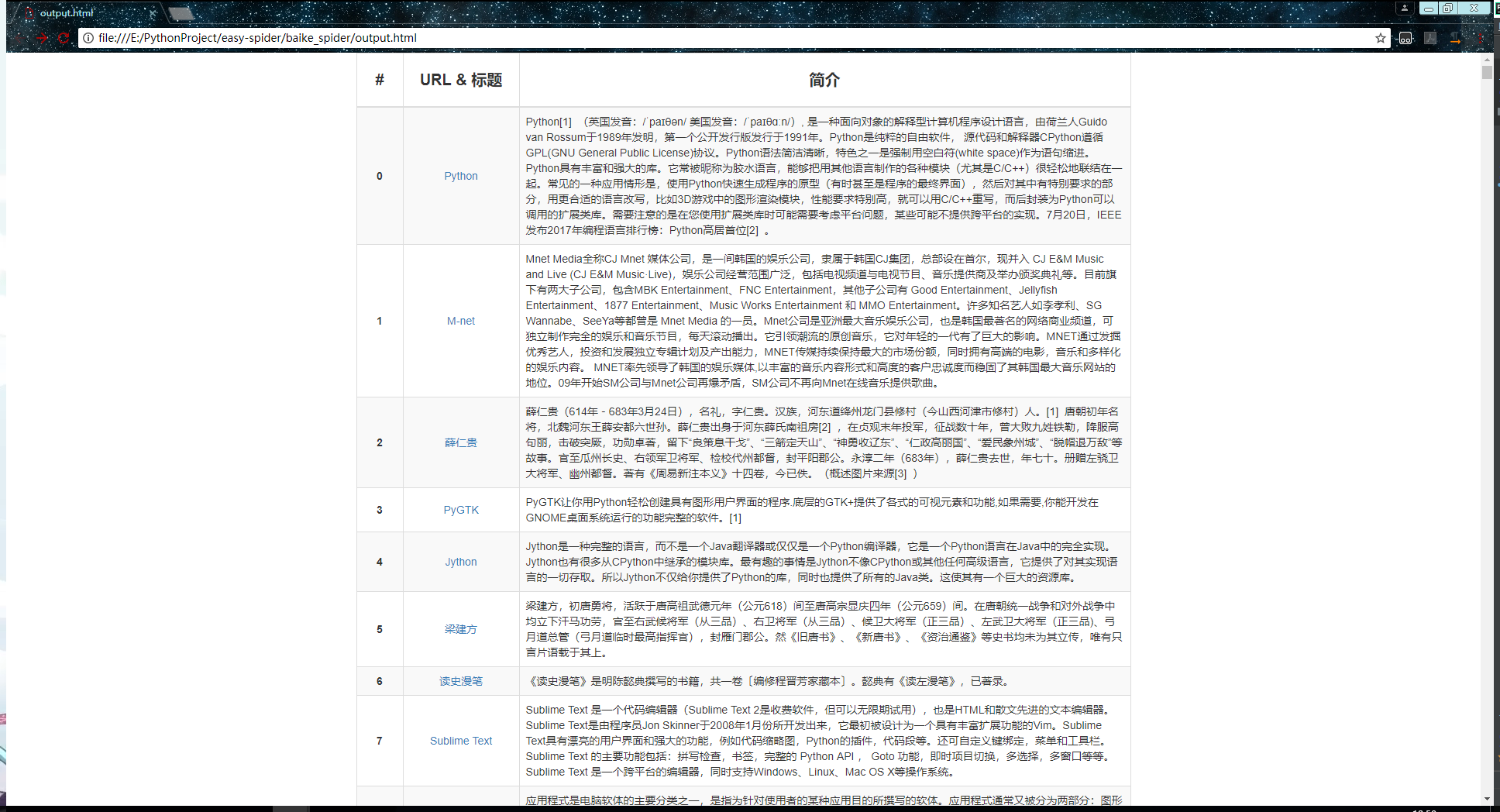Screen dimensions: 1500x812
Task: Click the PyGTK description text
Action: (812, 510)
